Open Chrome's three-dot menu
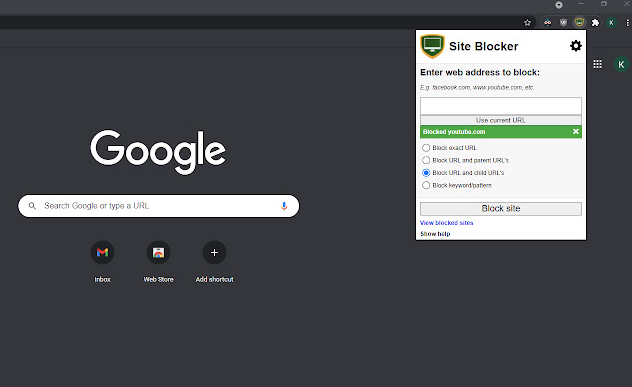Screen dimensions: 632x387 [627, 23]
